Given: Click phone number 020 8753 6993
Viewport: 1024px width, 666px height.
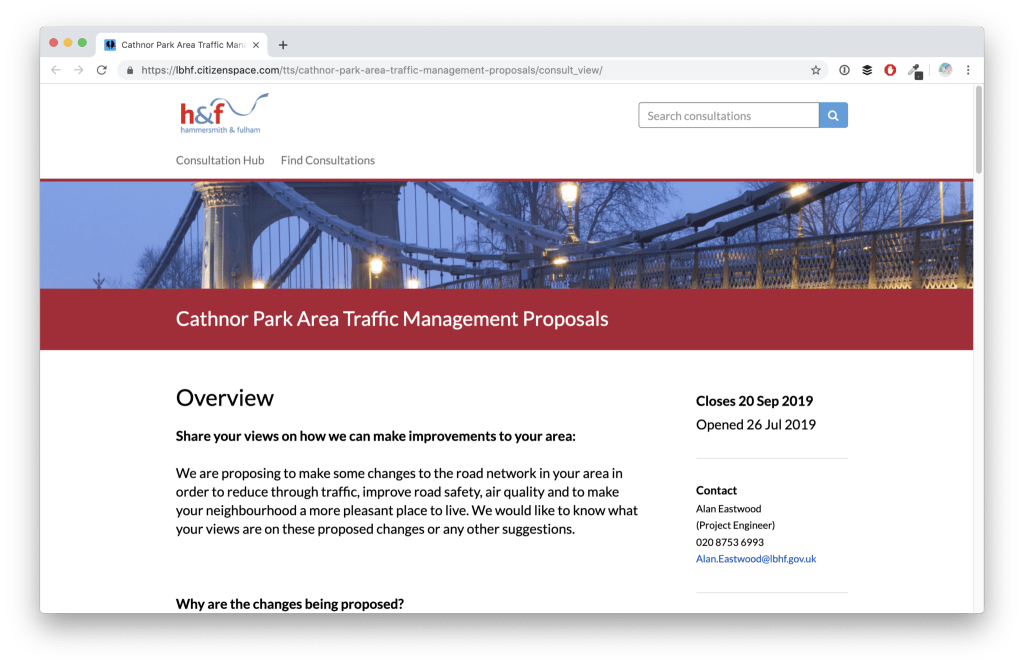Looking at the screenshot, I should coord(729,542).
